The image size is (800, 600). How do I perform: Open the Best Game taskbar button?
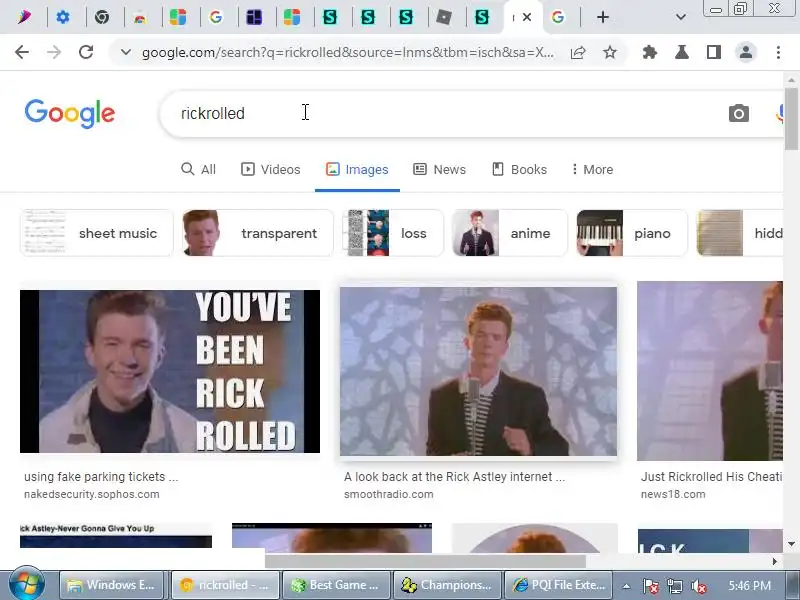click(336, 585)
